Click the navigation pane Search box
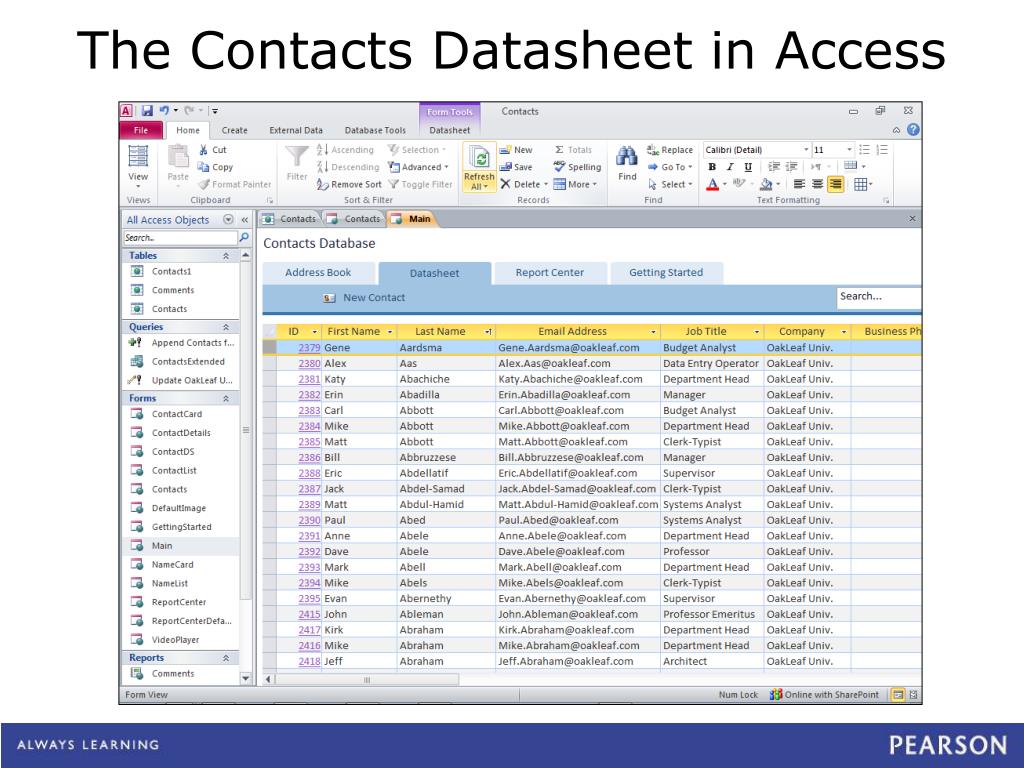The height and width of the screenshot is (768, 1024). coord(180,238)
